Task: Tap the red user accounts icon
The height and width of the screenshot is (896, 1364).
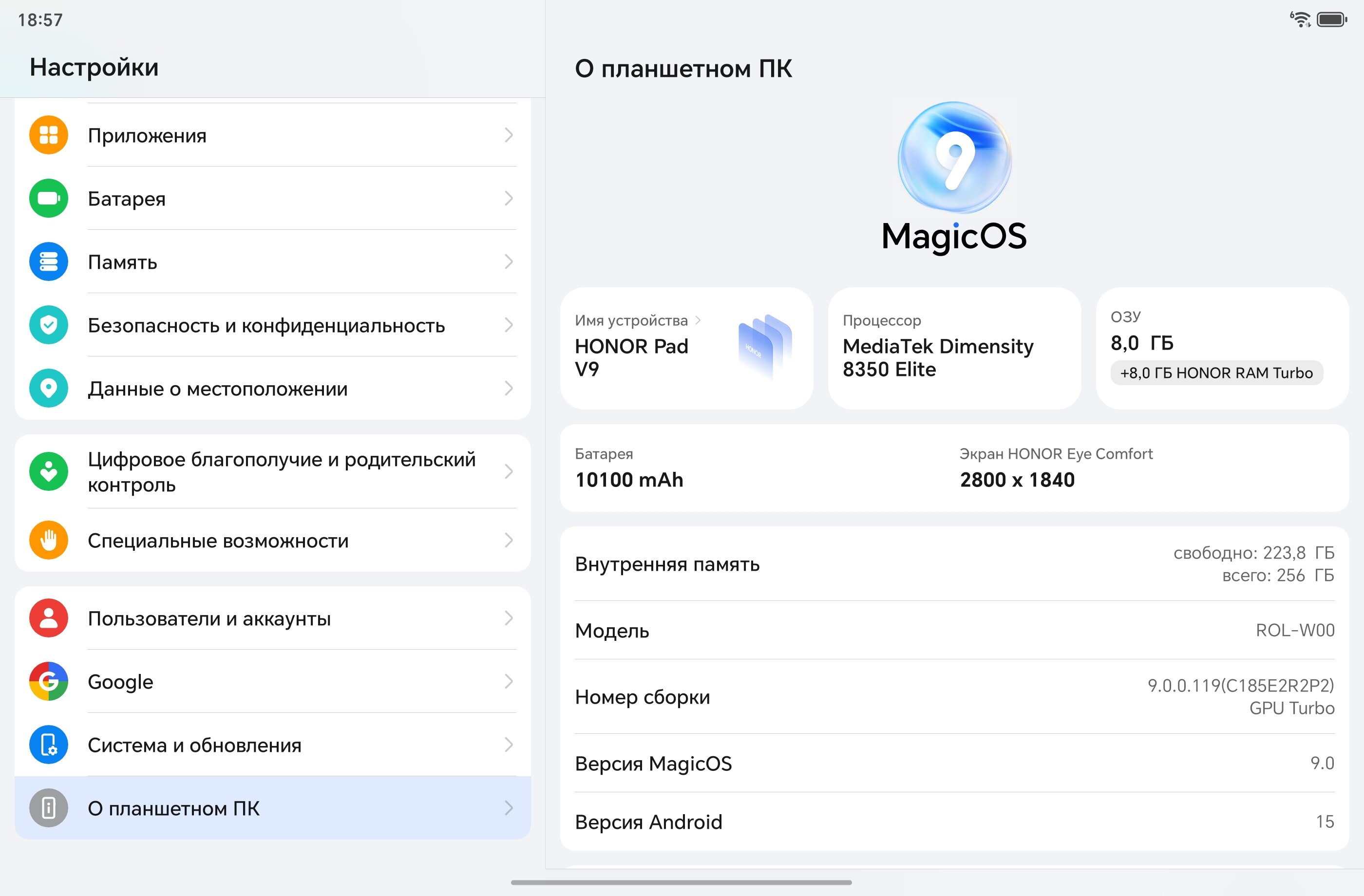Action: click(49, 618)
